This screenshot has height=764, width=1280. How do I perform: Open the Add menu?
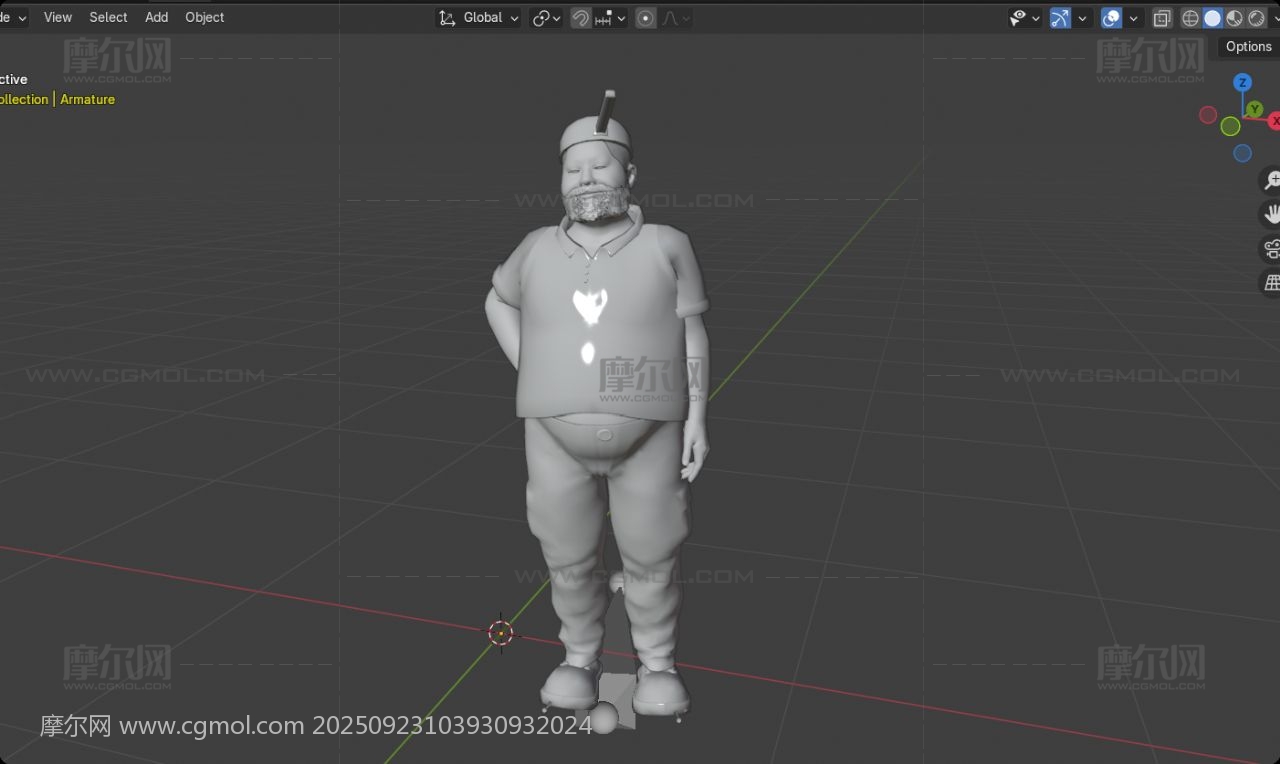pyautogui.click(x=156, y=17)
